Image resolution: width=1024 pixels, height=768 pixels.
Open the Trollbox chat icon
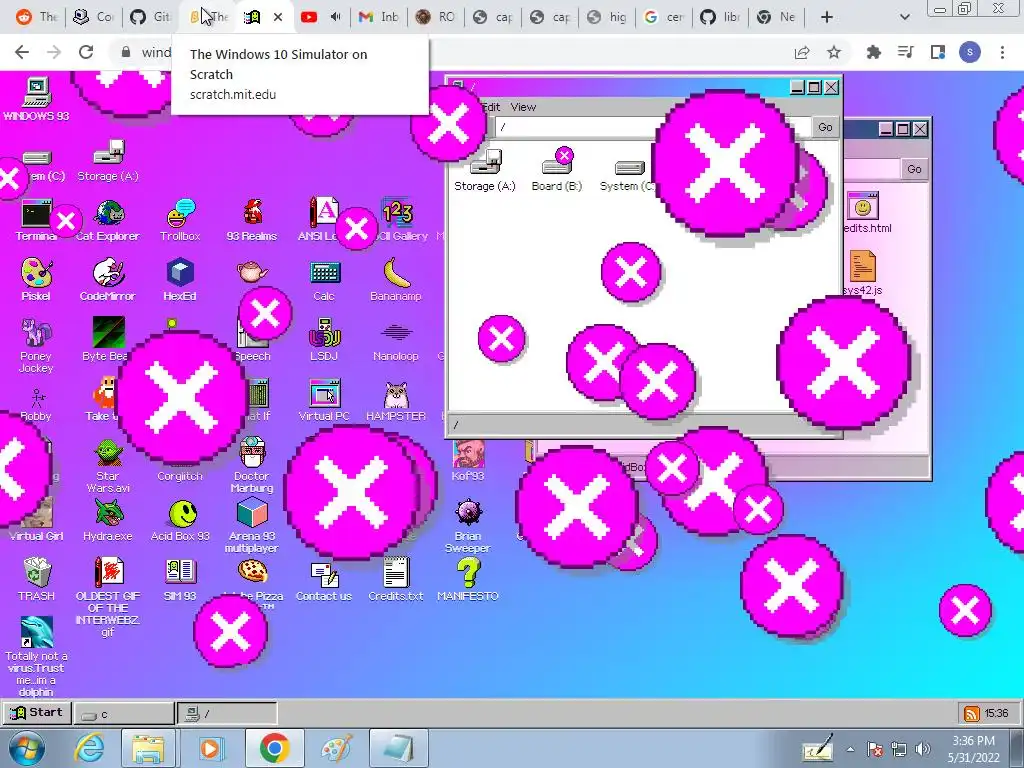click(180, 221)
